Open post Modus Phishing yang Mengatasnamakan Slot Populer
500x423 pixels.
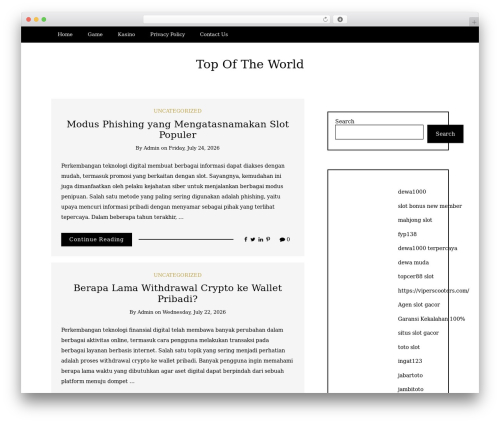click(178, 129)
